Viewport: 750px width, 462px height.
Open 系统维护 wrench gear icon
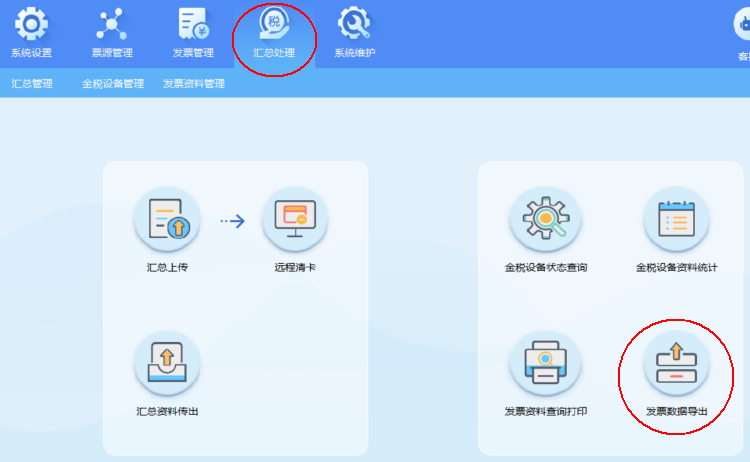(354, 23)
